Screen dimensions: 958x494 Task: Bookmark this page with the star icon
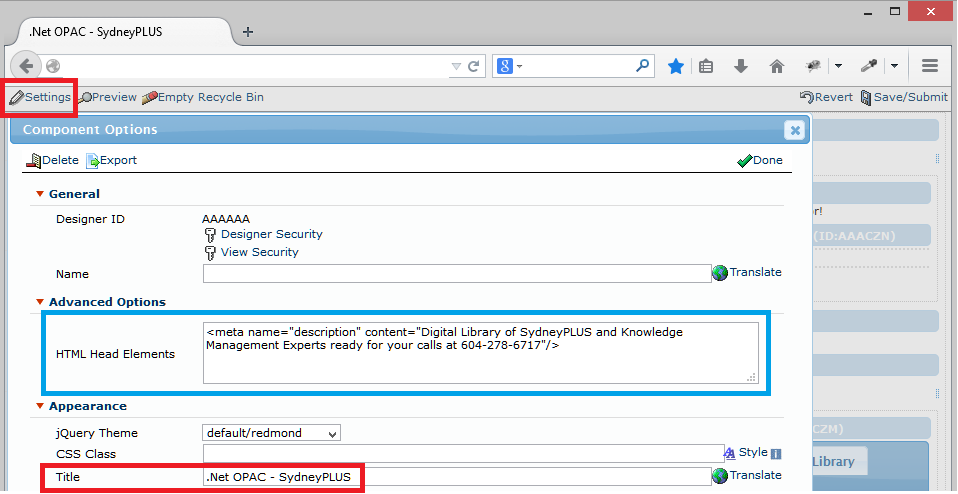[676, 66]
